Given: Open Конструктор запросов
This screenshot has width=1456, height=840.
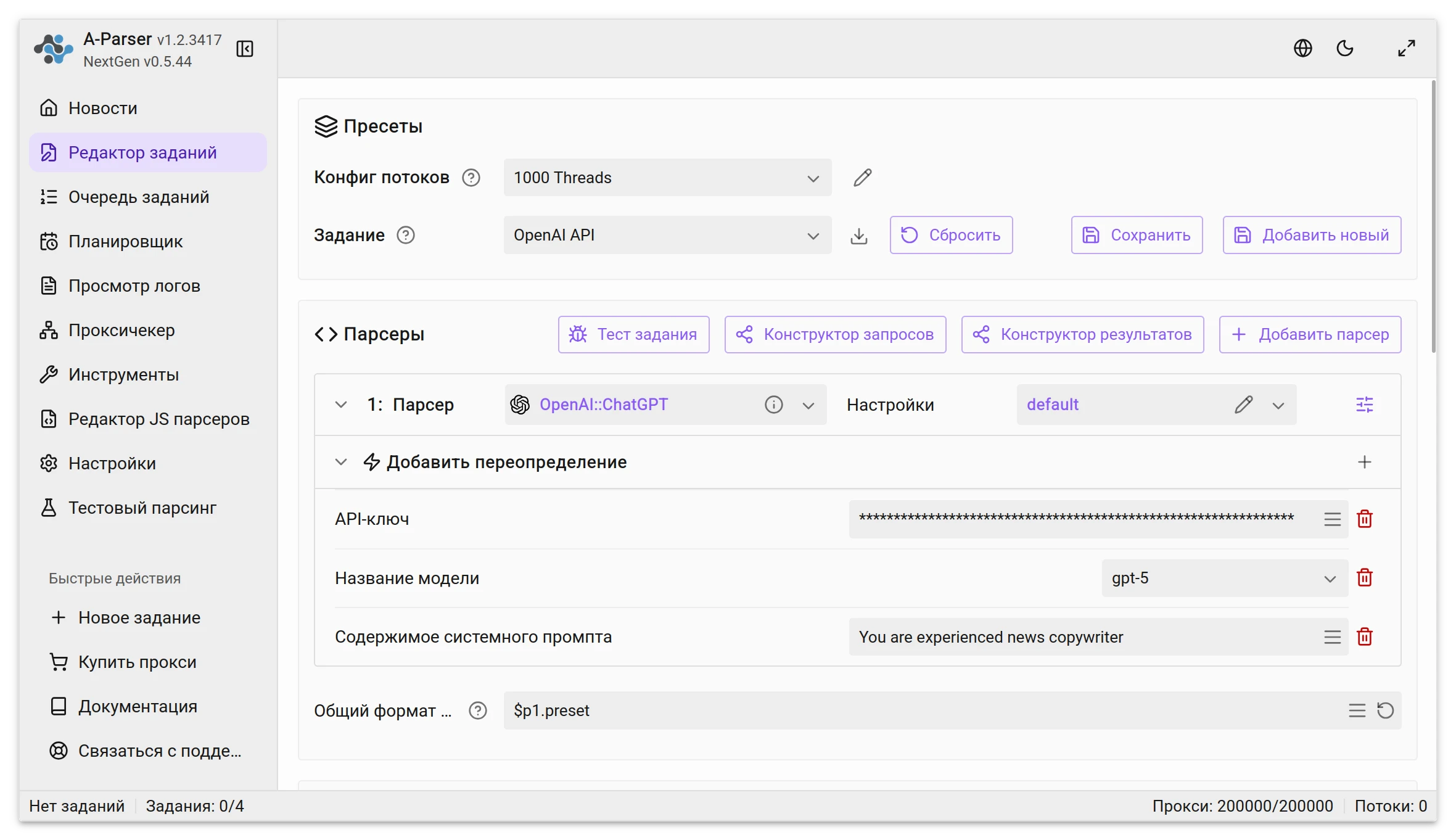Looking at the screenshot, I should click(x=835, y=334).
